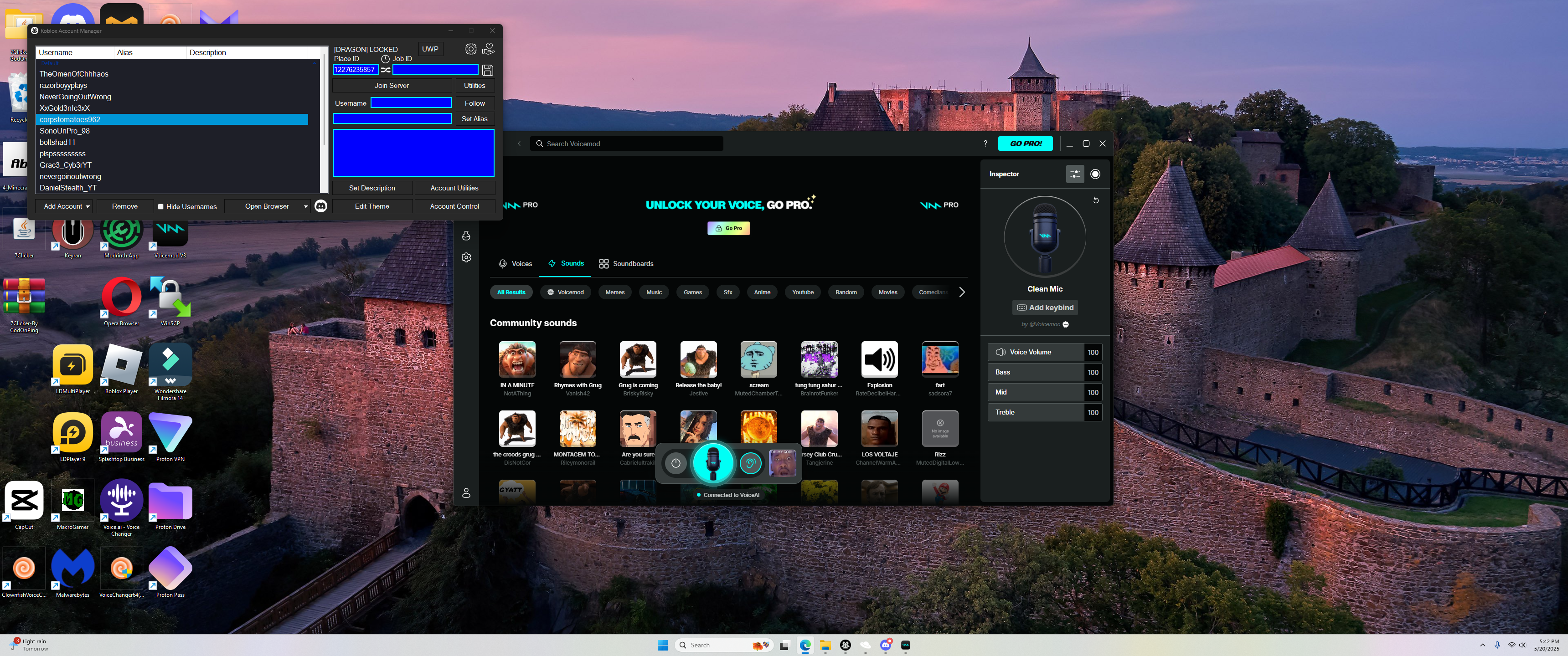Viewport: 1568px width, 656px height.
Task: Toggle the Hear Myself ear button
Action: (x=751, y=464)
